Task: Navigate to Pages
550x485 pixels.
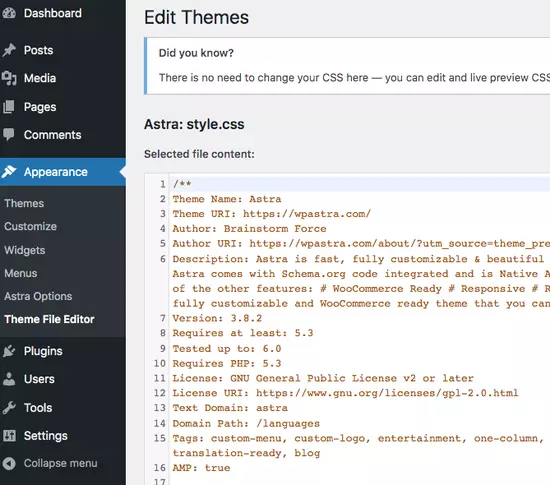Action: click(x=40, y=107)
